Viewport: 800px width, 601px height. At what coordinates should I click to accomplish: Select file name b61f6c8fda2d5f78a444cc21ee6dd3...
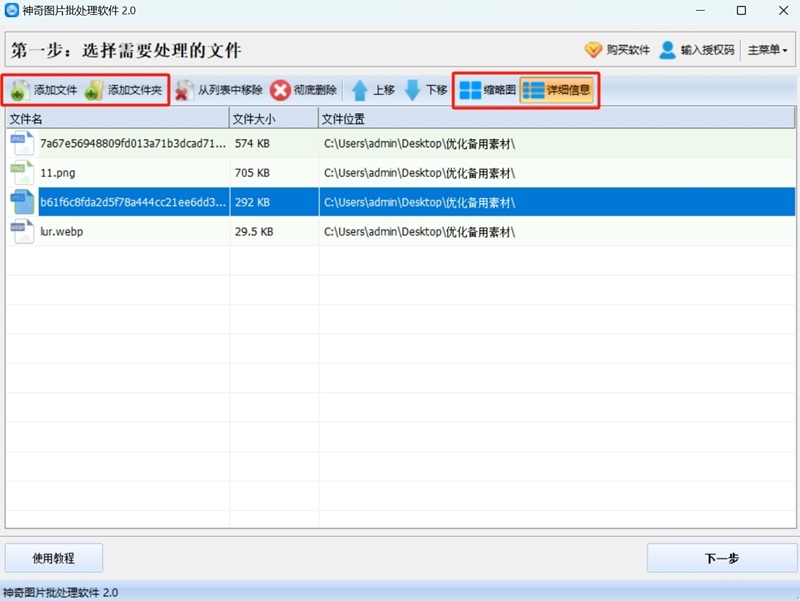[x=133, y=202]
